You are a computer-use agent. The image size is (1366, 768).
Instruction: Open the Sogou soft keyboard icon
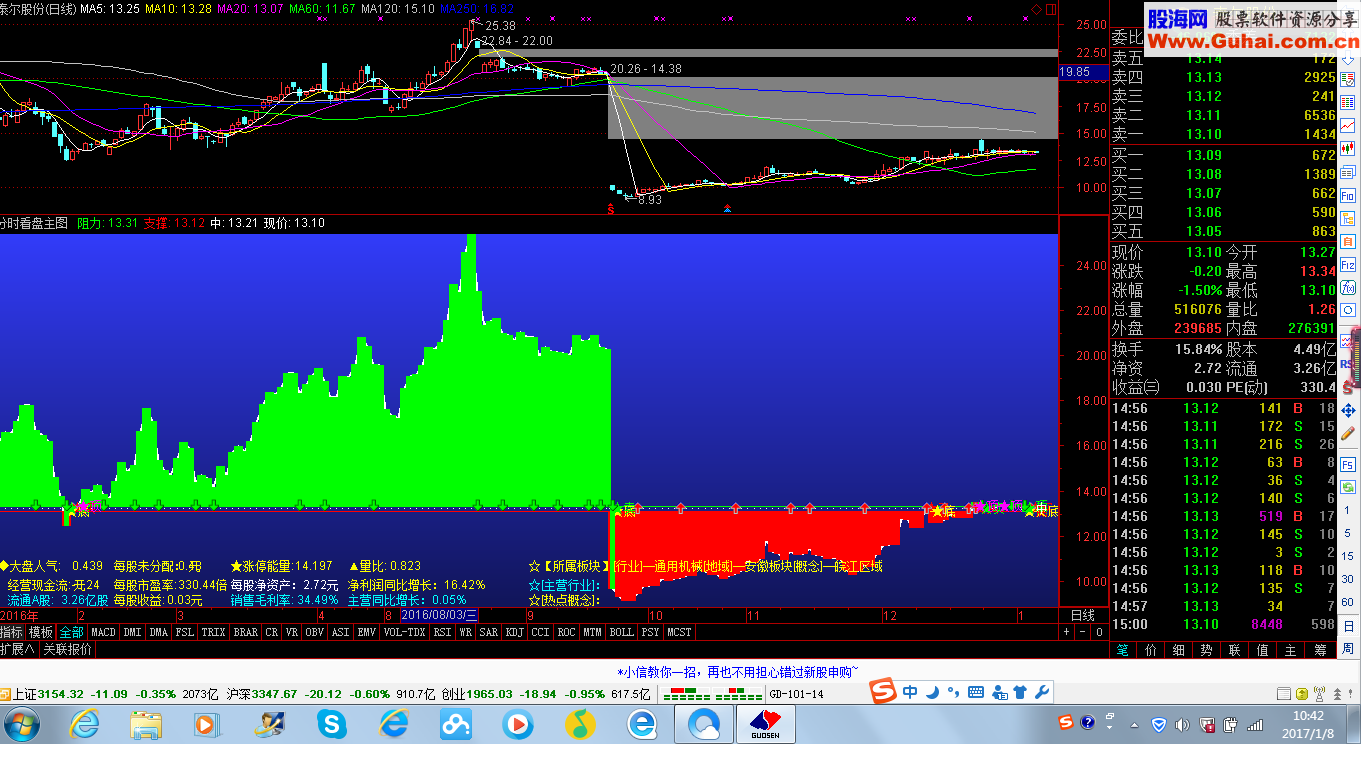tap(976, 692)
